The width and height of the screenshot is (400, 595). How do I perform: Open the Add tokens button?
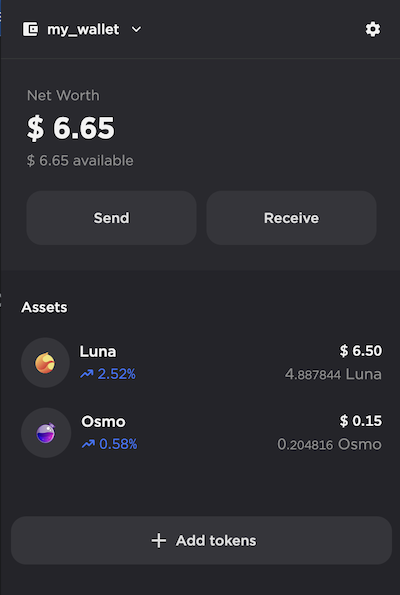coord(201,540)
